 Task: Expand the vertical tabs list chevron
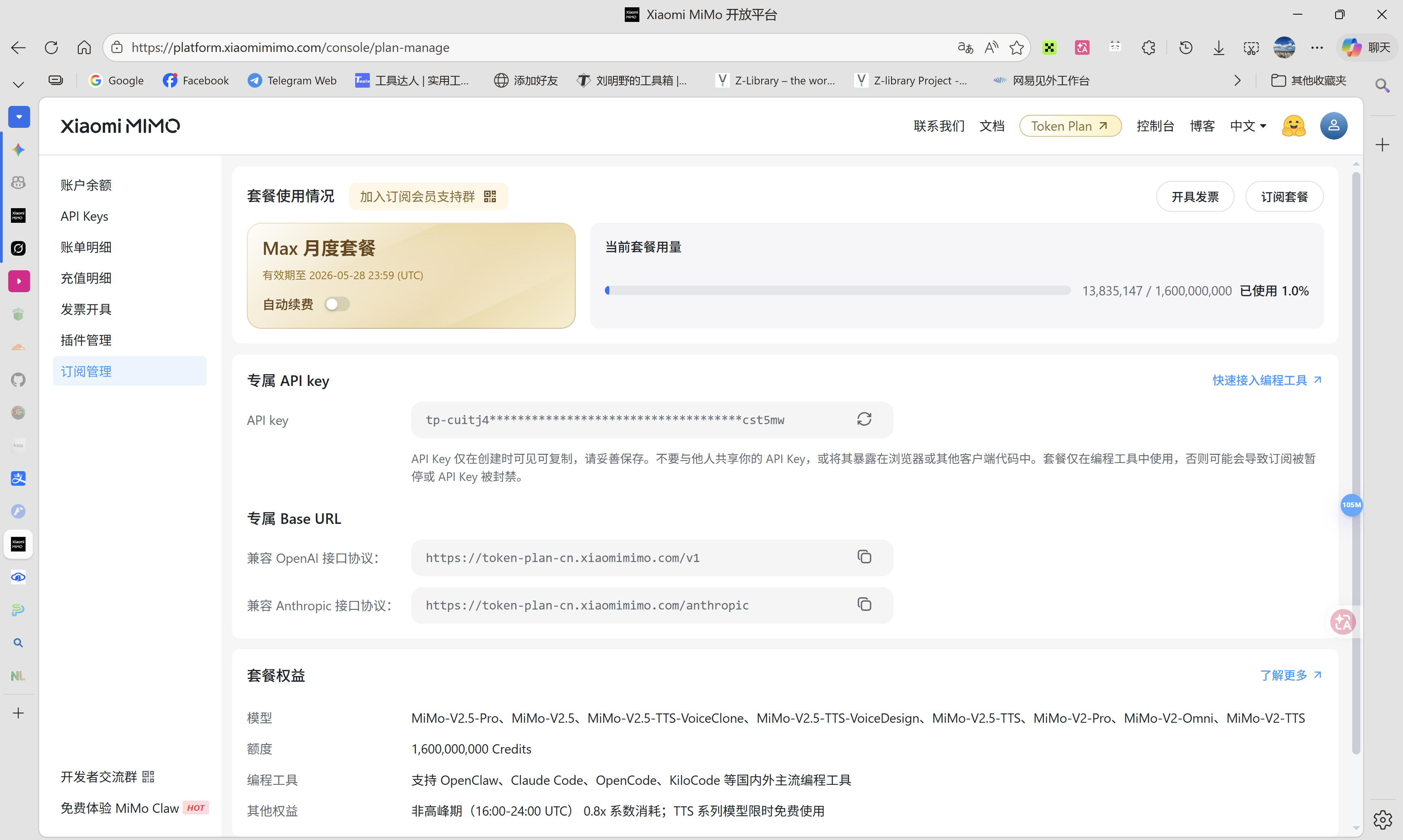point(19,85)
